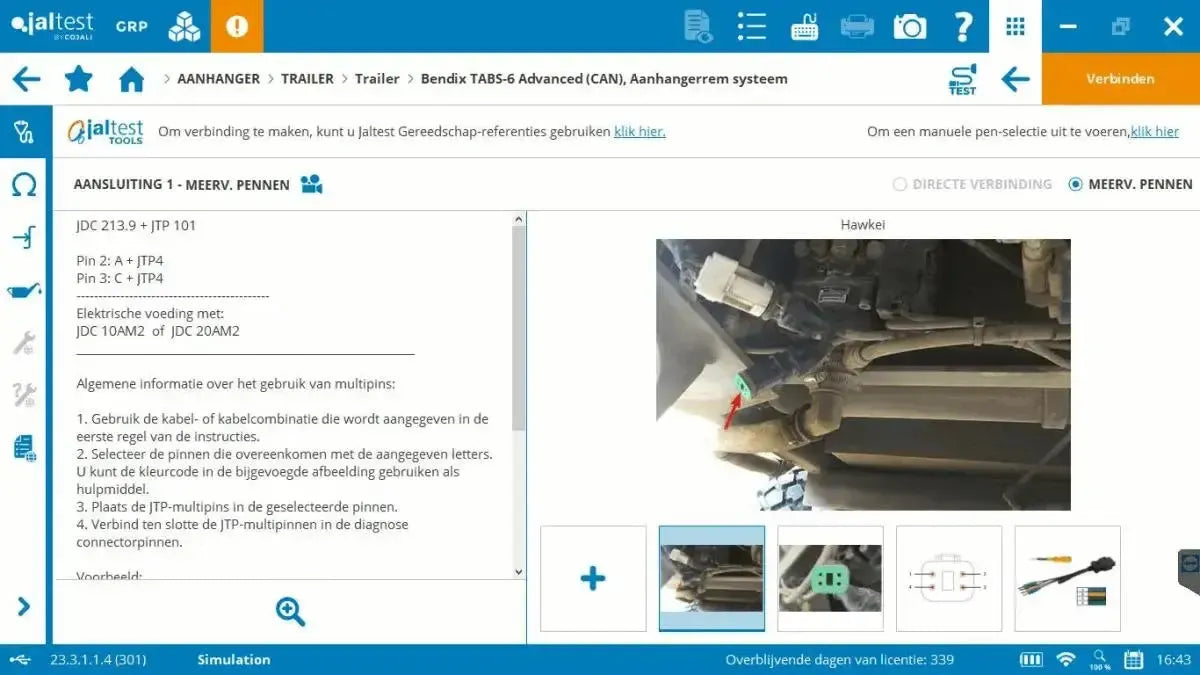This screenshot has height=675, width=1200.
Task: Toggle the apps grid panel in the titlebar
Action: [x=1015, y=25]
